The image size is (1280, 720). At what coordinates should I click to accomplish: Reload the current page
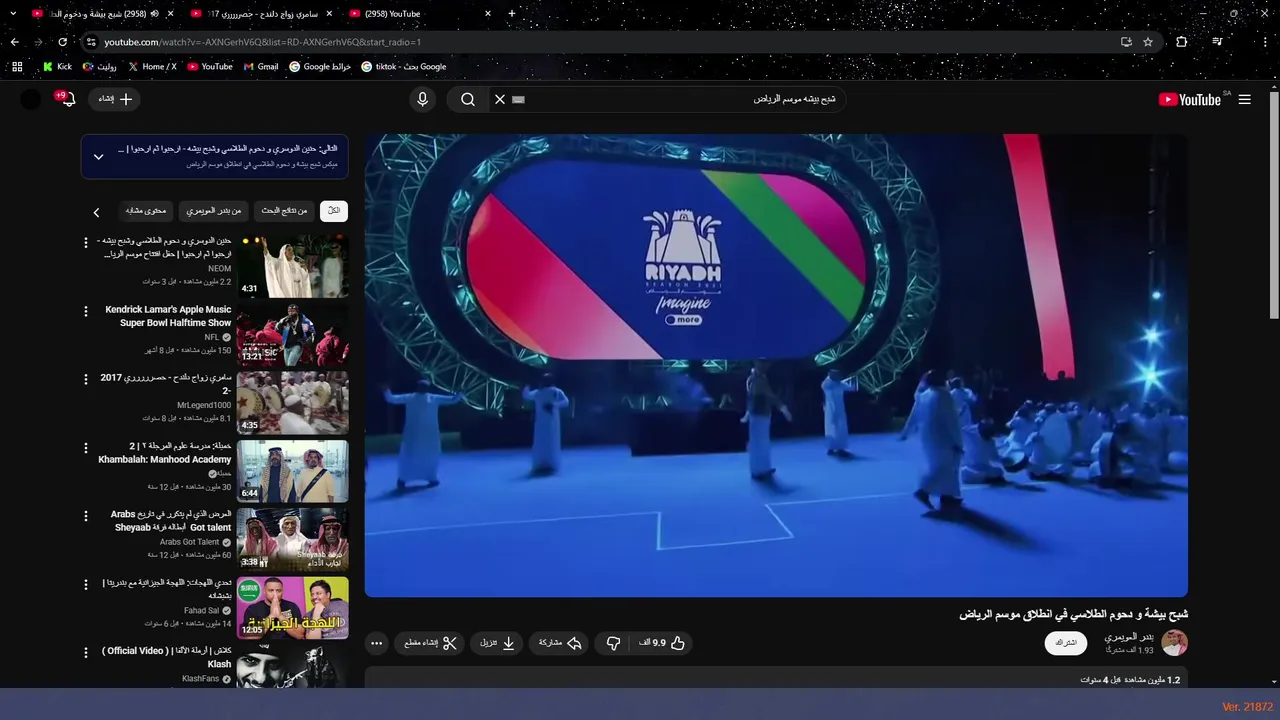coord(62,42)
